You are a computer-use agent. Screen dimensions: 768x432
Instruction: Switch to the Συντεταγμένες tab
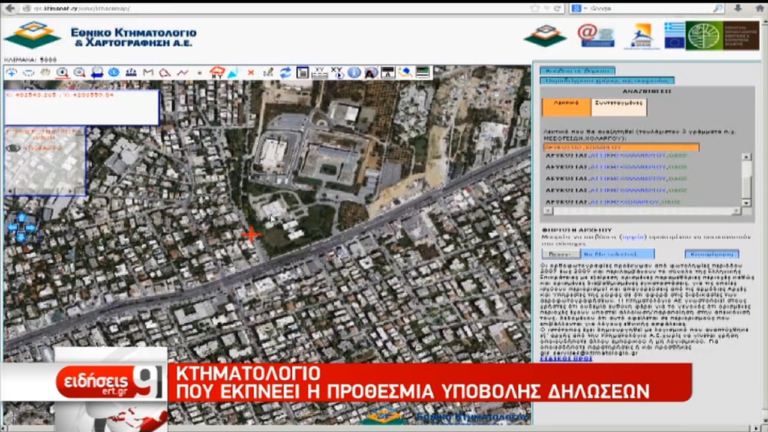[619, 107]
